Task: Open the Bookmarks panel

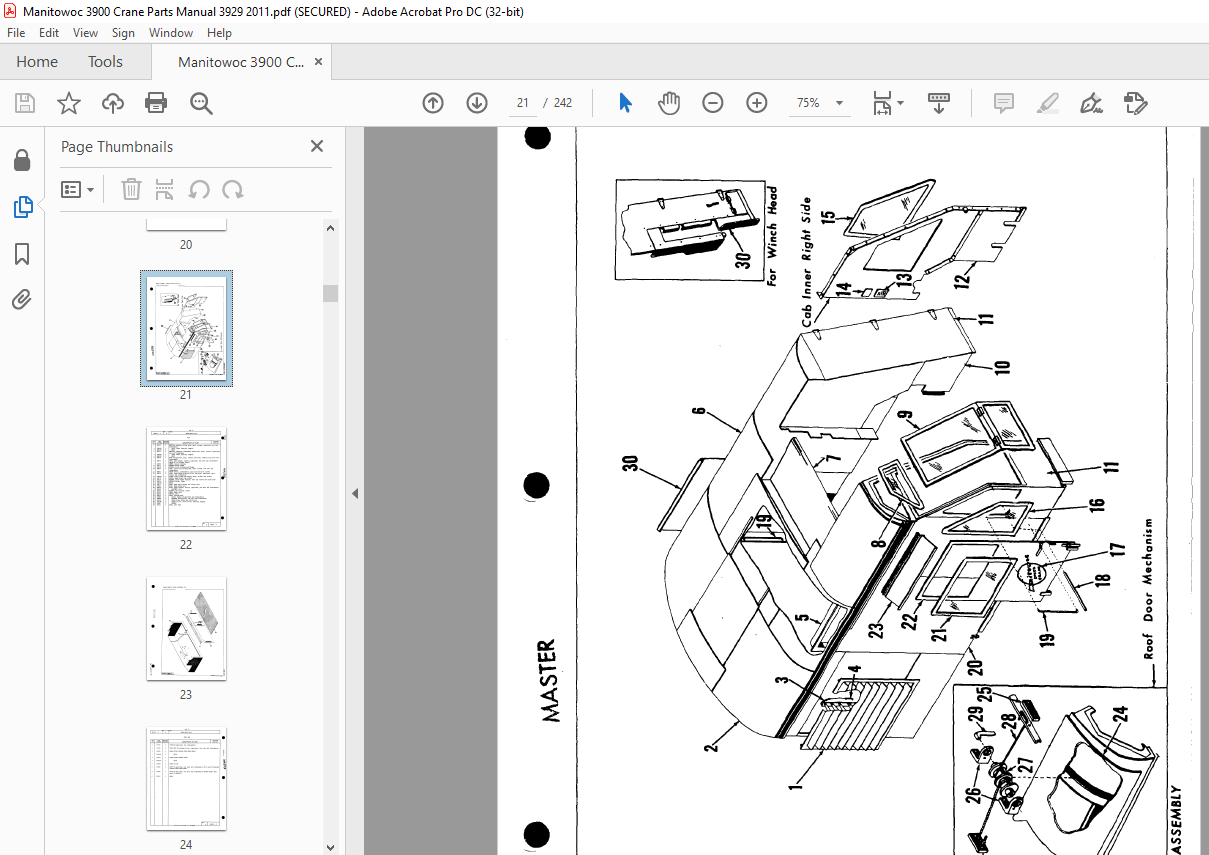Action: tap(22, 254)
